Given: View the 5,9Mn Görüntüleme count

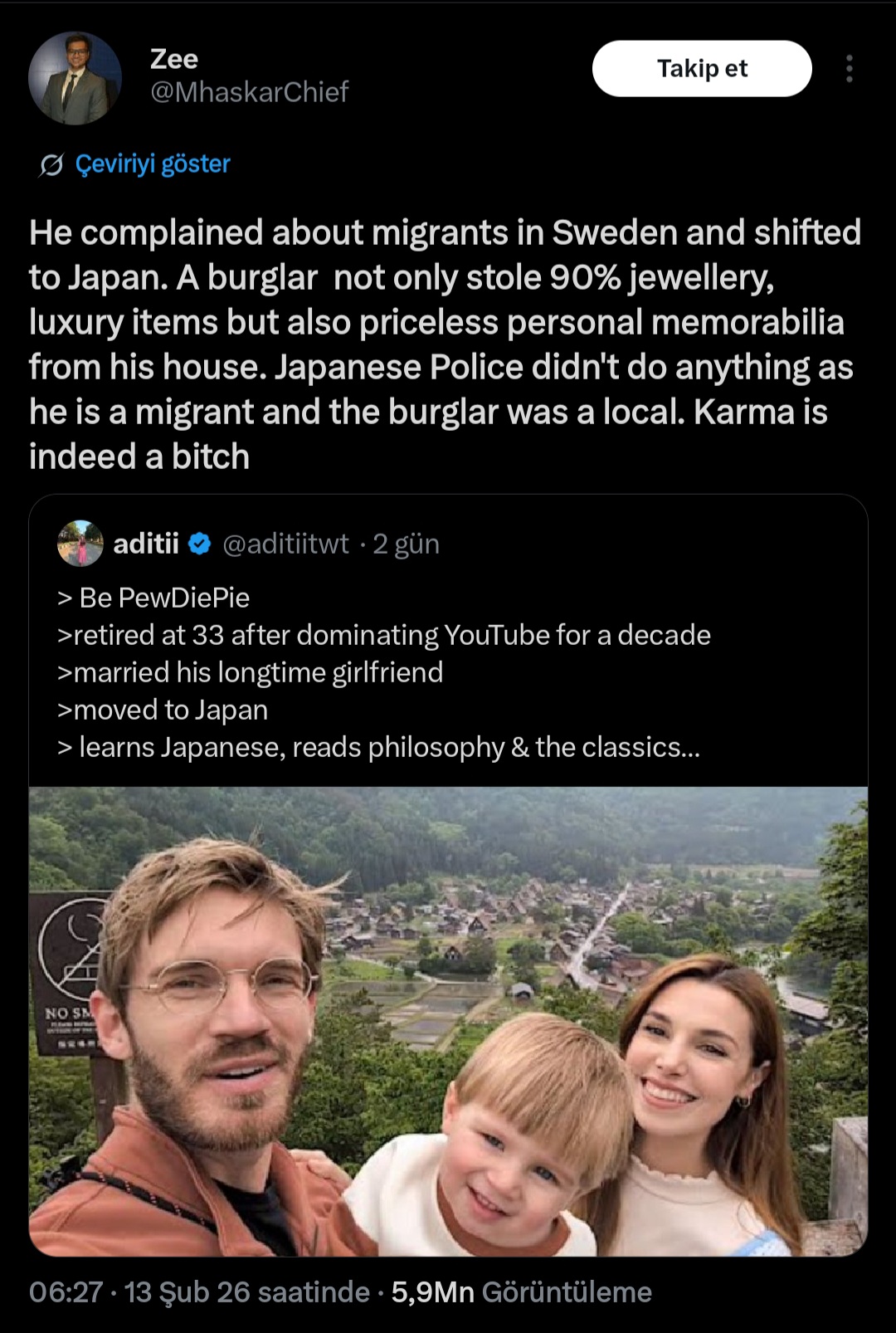Looking at the screenshot, I should tap(522, 1292).
